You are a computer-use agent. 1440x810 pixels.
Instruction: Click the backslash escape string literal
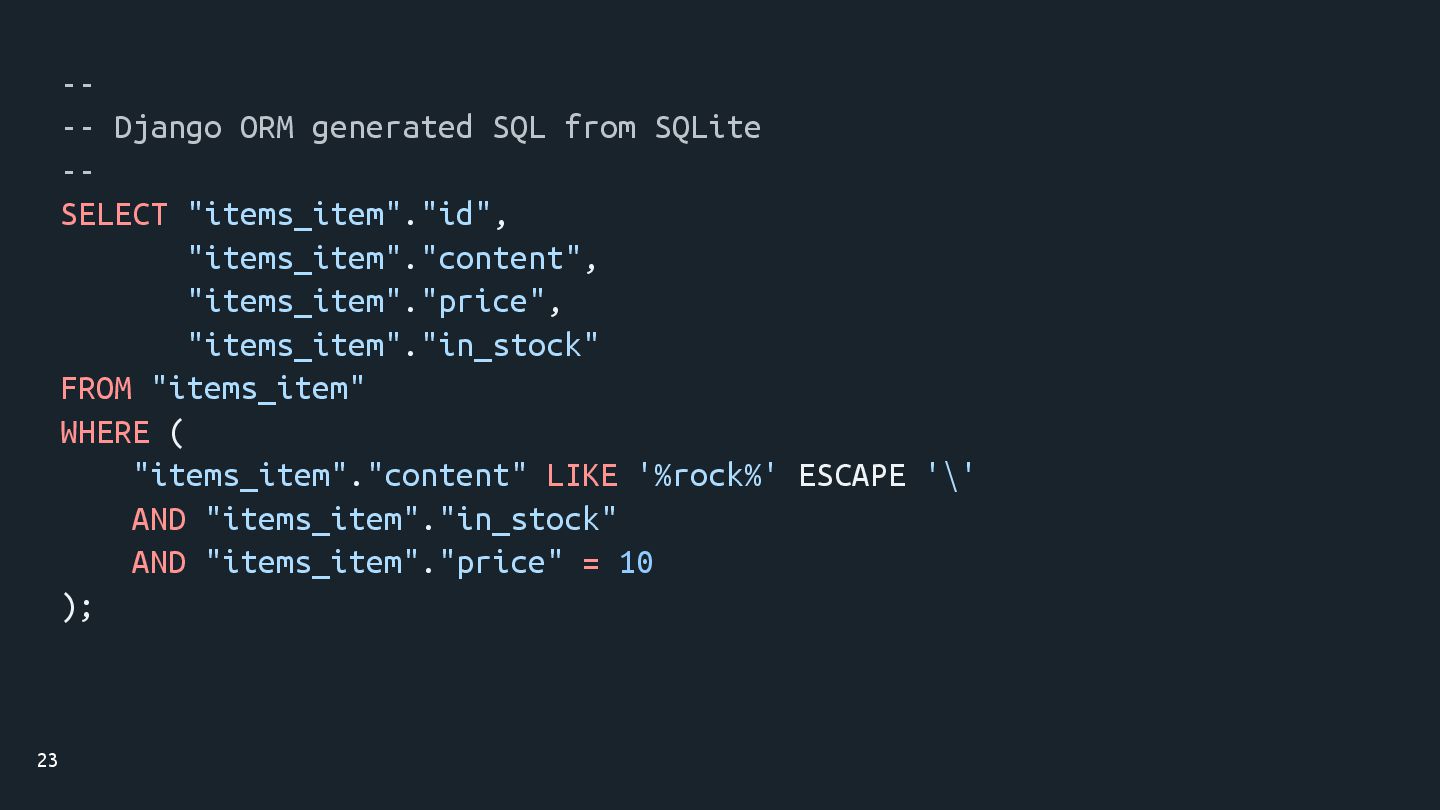tap(950, 475)
